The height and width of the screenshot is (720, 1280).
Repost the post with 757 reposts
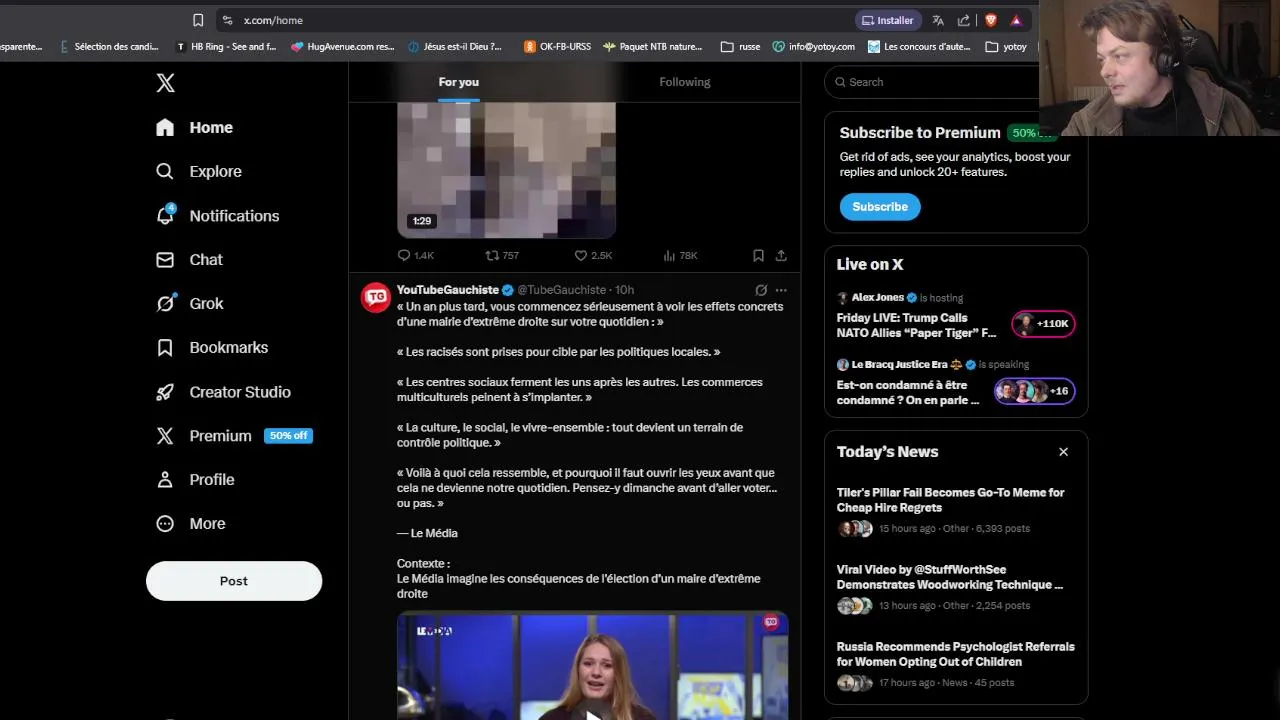tap(502, 255)
